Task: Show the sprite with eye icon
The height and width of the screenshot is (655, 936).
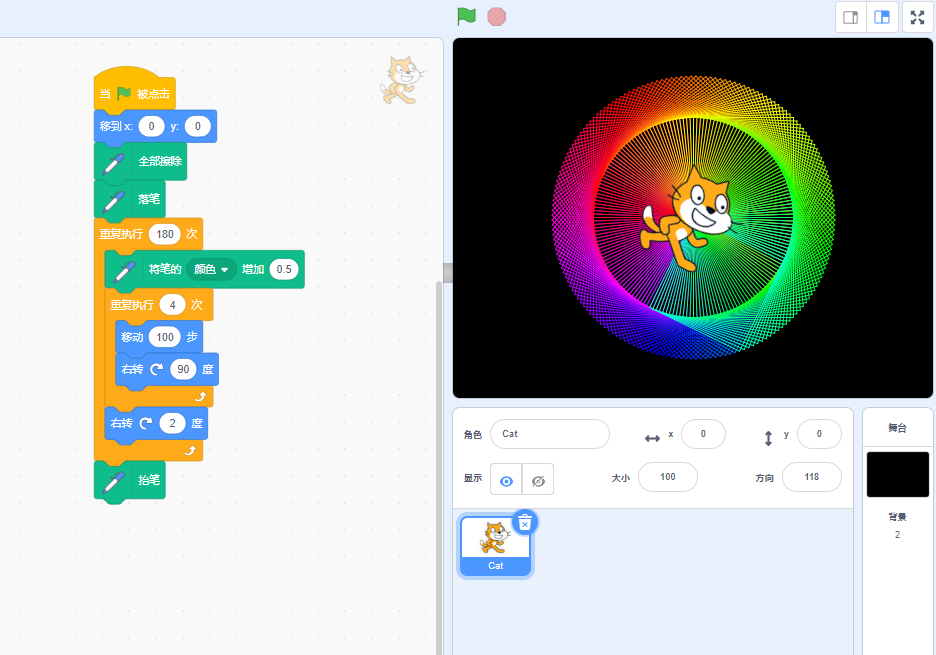Action: pyautogui.click(x=506, y=479)
